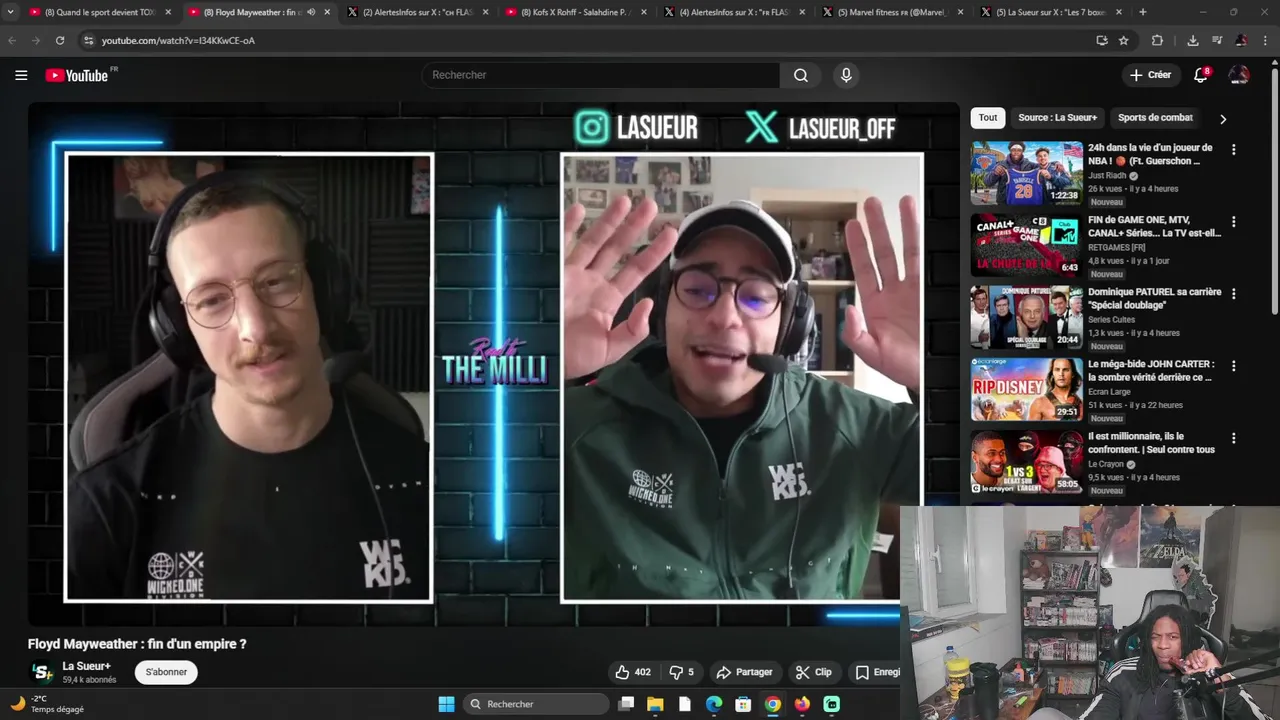The image size is (1280, 720).
Task: Open '24h dans la vie d'un joueur' thumbnail
Action: tap(1027, 173)
